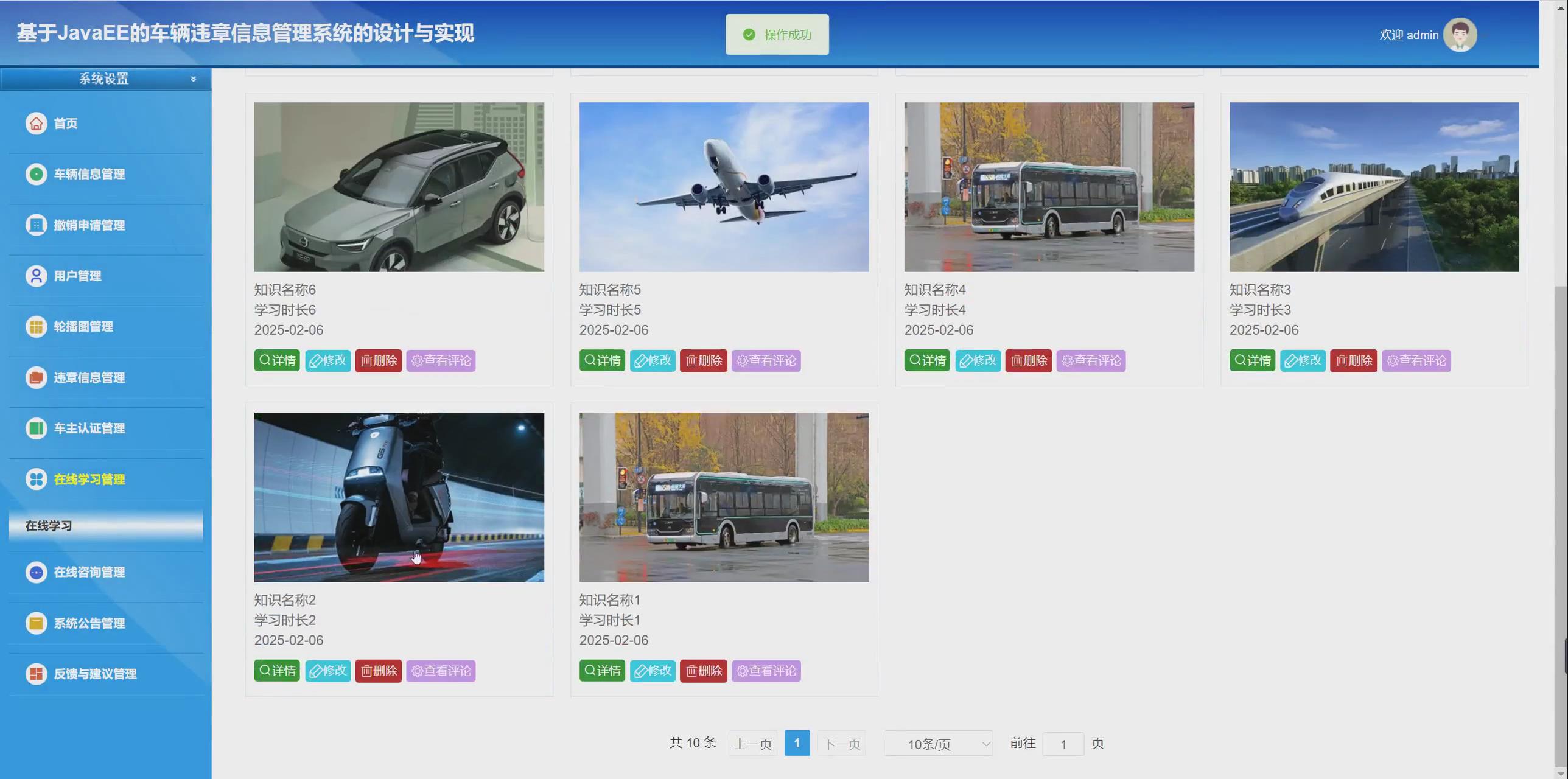Viewport: 1568px width, 779px height.
Task: Open the 10条/页 page size dropdown
Action: point(937,743)
